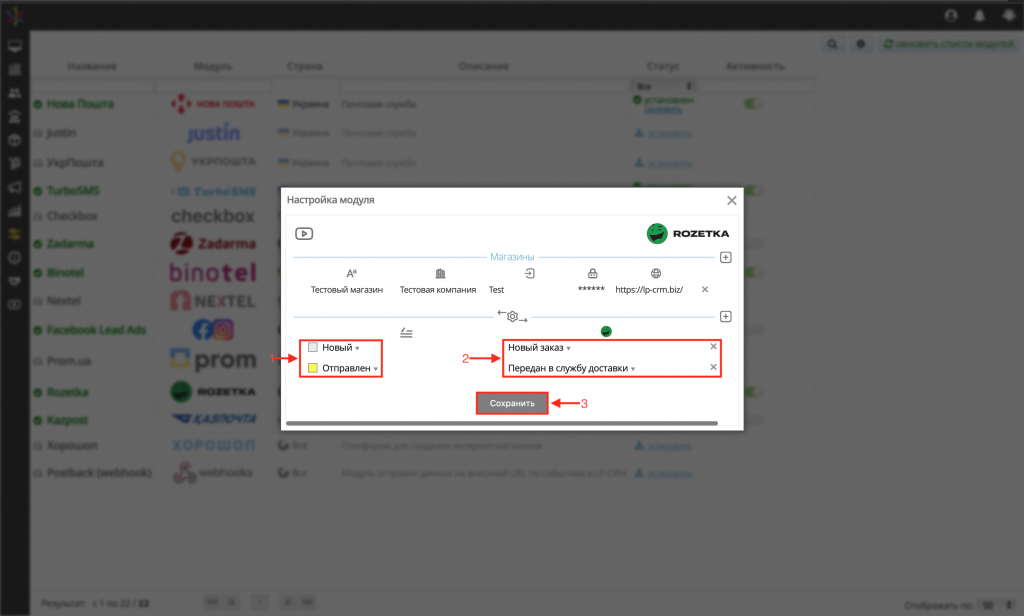Click the https://lp-crm.biz/ URL field
The image size is (1024, 616).
point(649,289)
